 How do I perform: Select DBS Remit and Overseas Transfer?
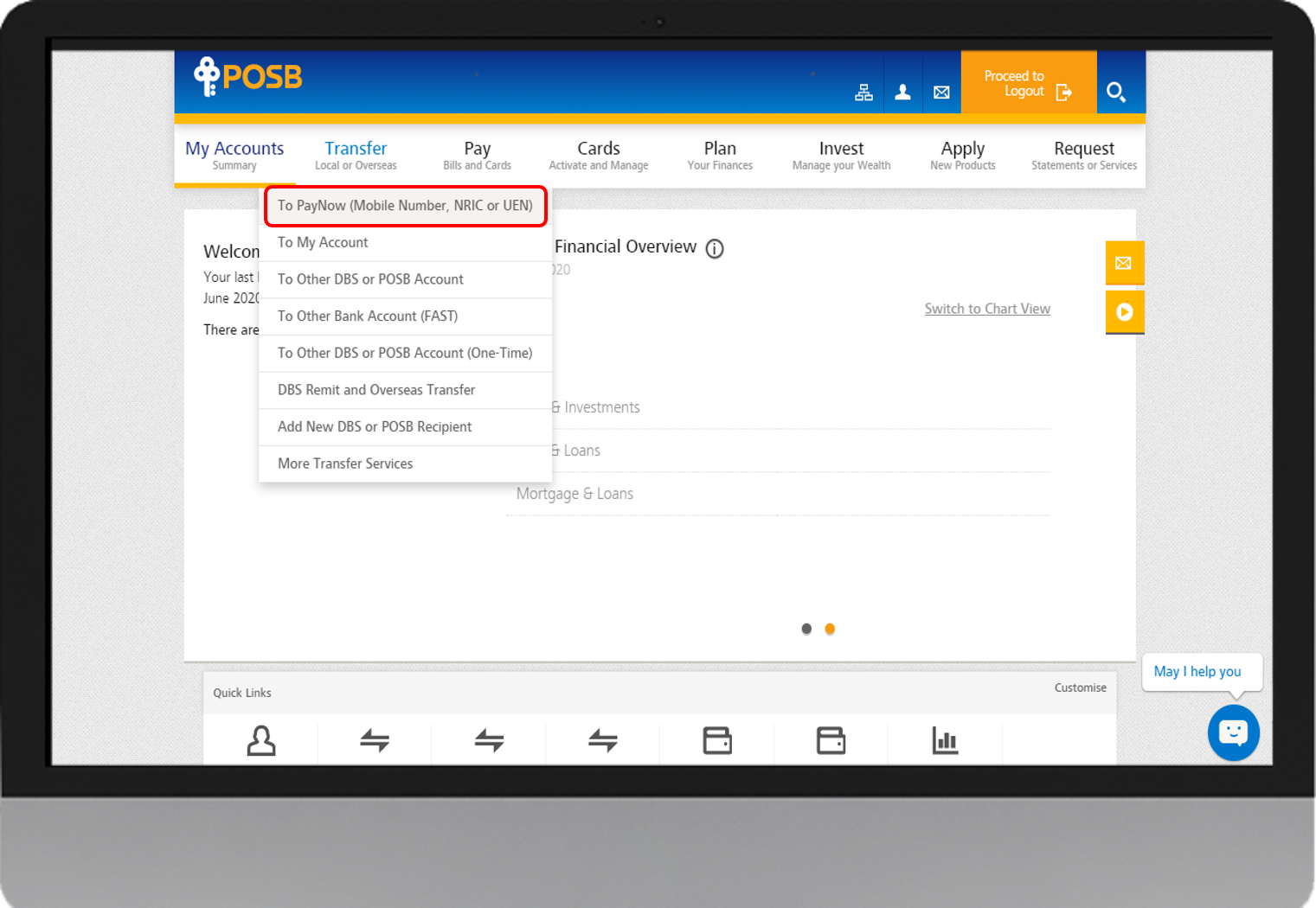[x=405, y=390]
